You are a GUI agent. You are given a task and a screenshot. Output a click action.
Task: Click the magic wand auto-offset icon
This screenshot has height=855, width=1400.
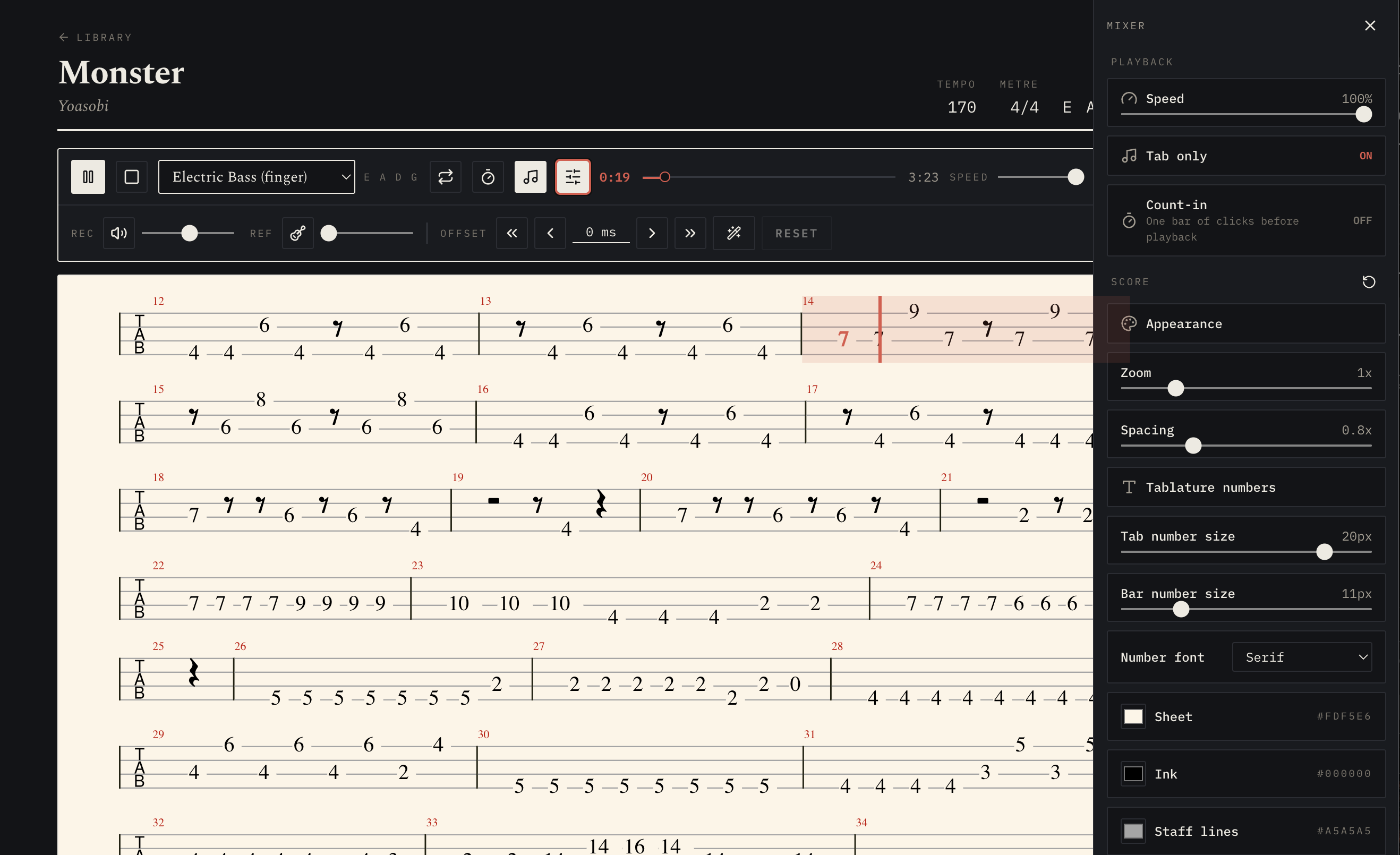(x=734, y=233)
